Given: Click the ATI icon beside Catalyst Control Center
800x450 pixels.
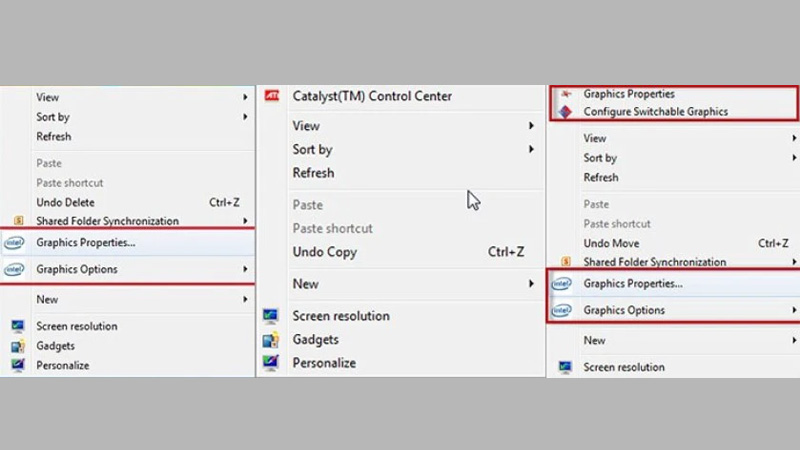Looking at the screenshot, I should (x=271, y=96).
